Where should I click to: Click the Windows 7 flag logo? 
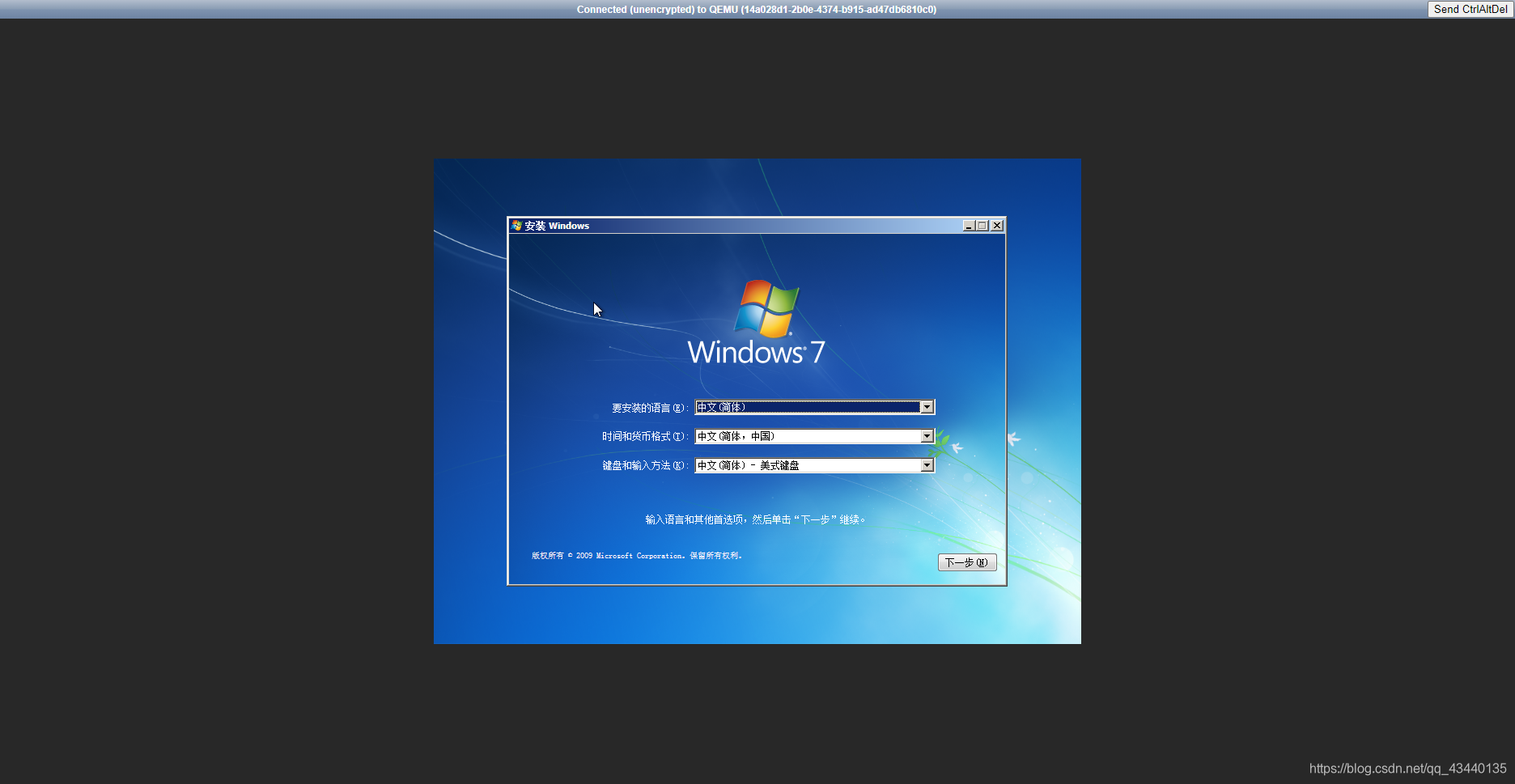click(x=766, y=308)
